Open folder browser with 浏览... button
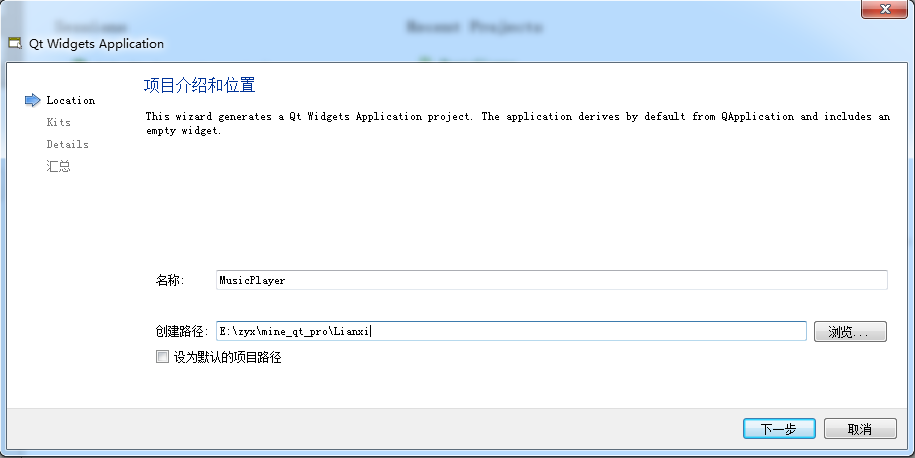 pos(850,331)
